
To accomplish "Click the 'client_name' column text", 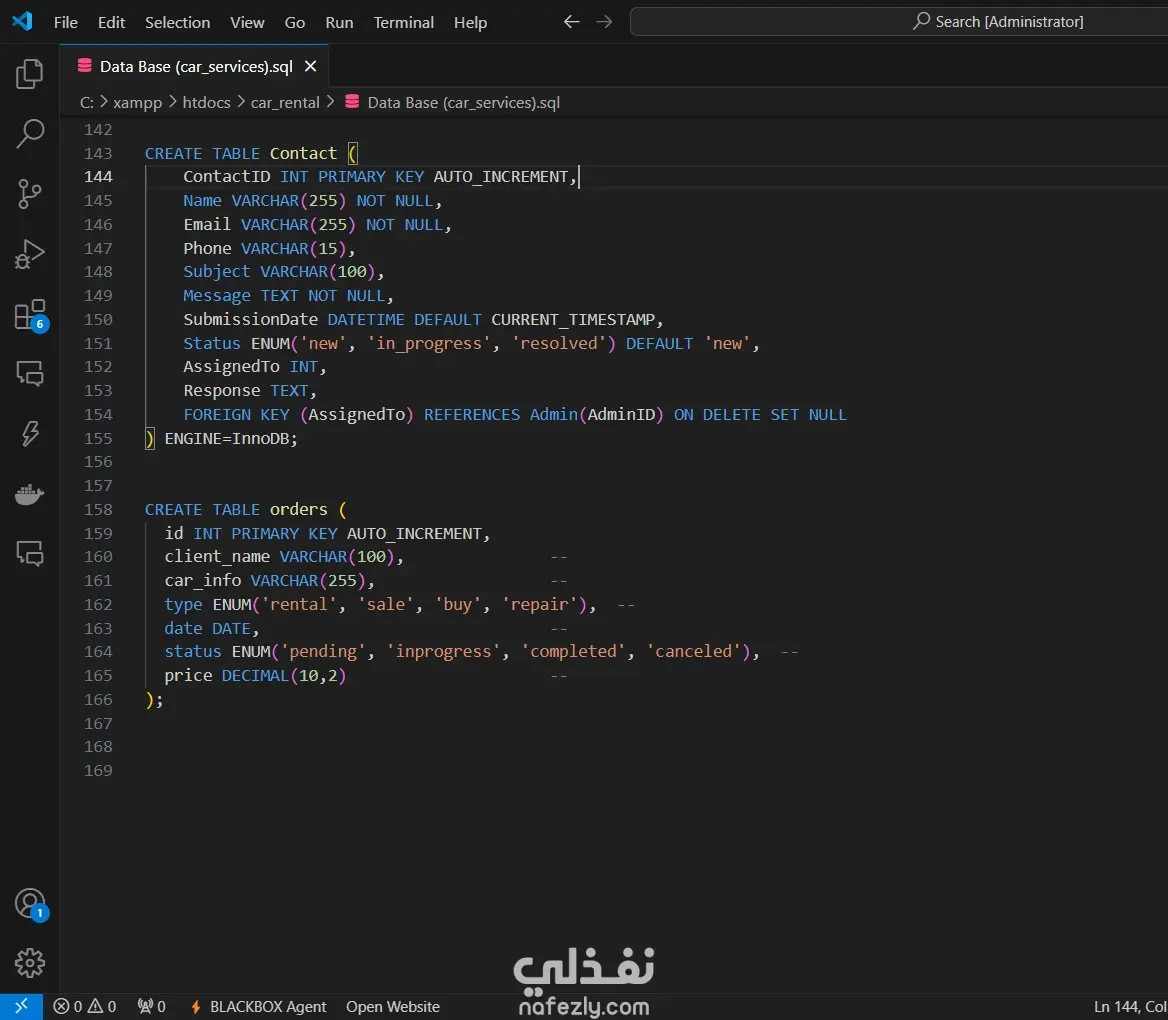I will click(x=217, y=557).
